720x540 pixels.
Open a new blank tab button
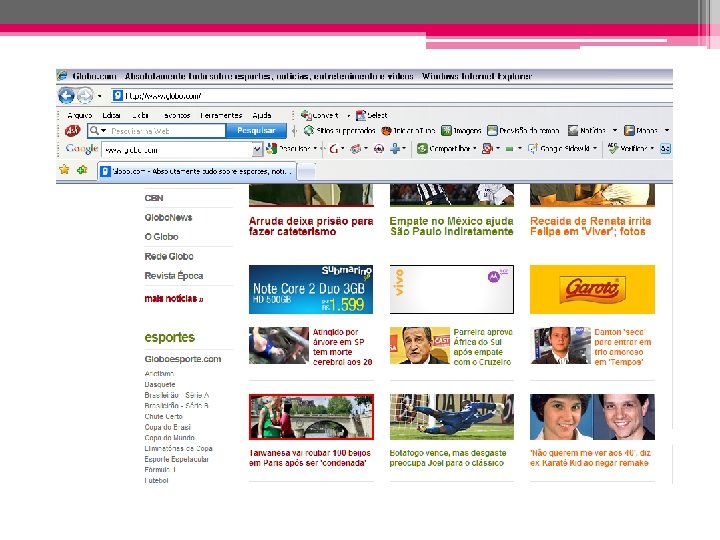[x=307, y=172]
